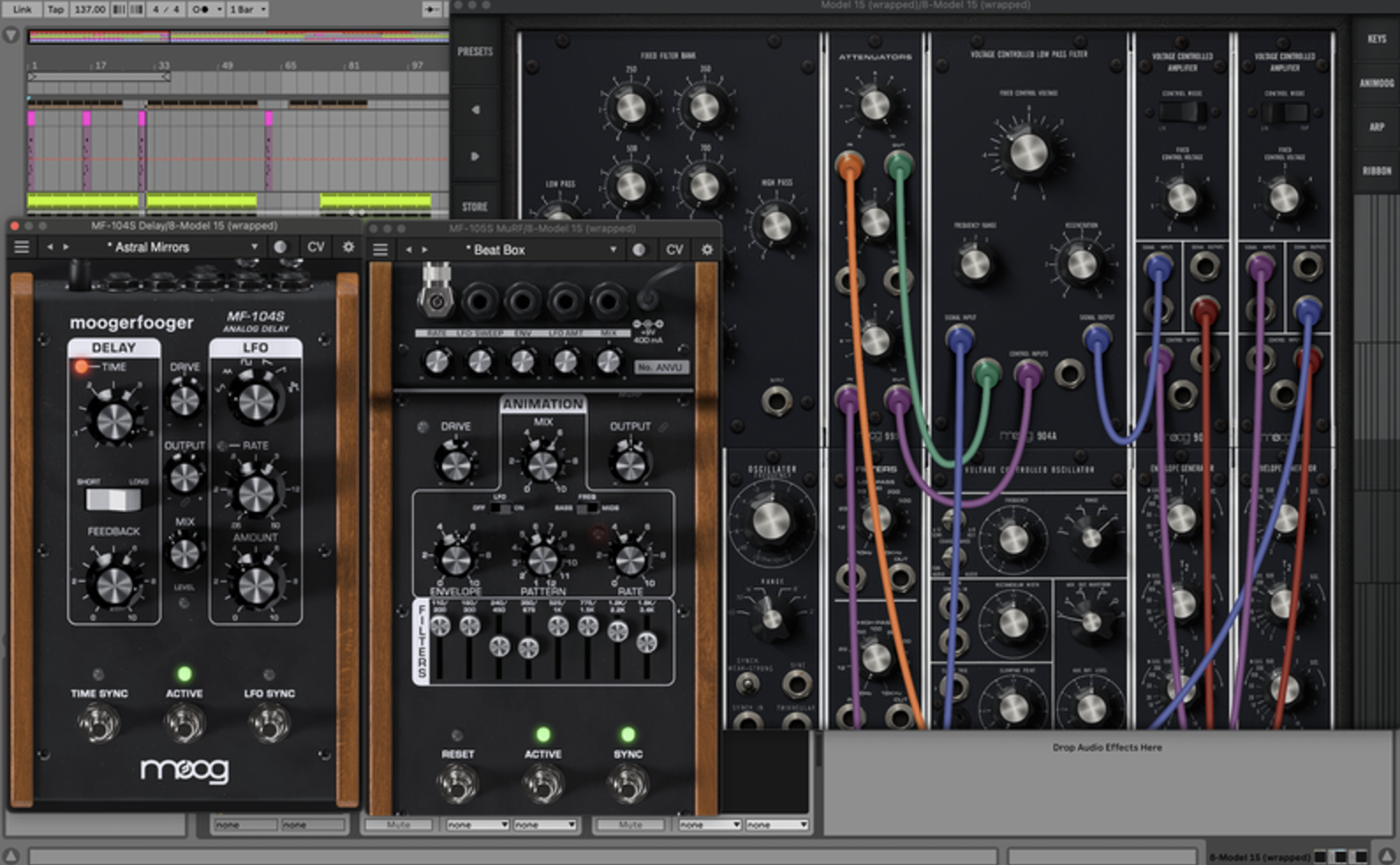Click the next preset arrow in Model 15
This screenshot has height=865, width=1400.
click(475, 157)
